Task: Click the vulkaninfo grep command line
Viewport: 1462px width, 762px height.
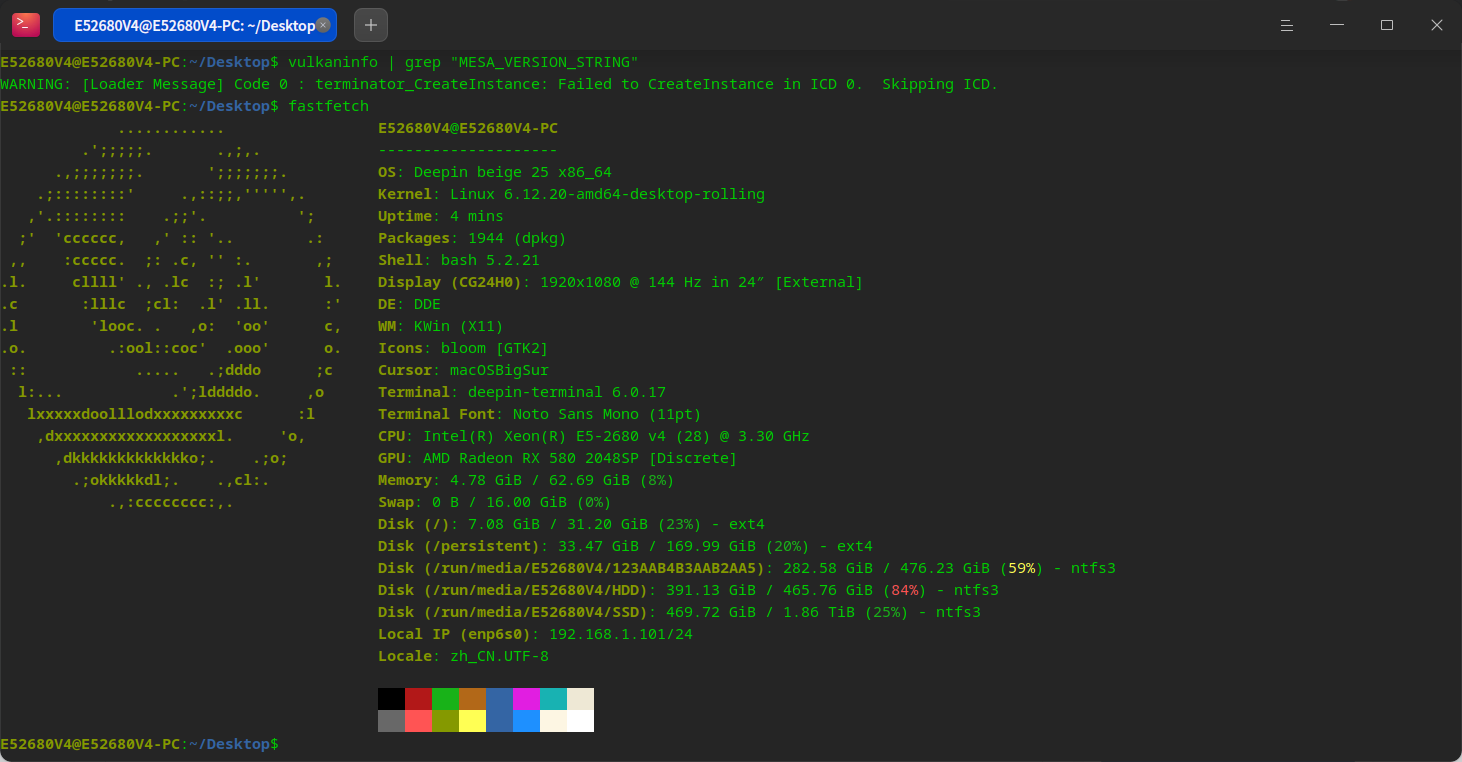Action: (x=463, y=62)
